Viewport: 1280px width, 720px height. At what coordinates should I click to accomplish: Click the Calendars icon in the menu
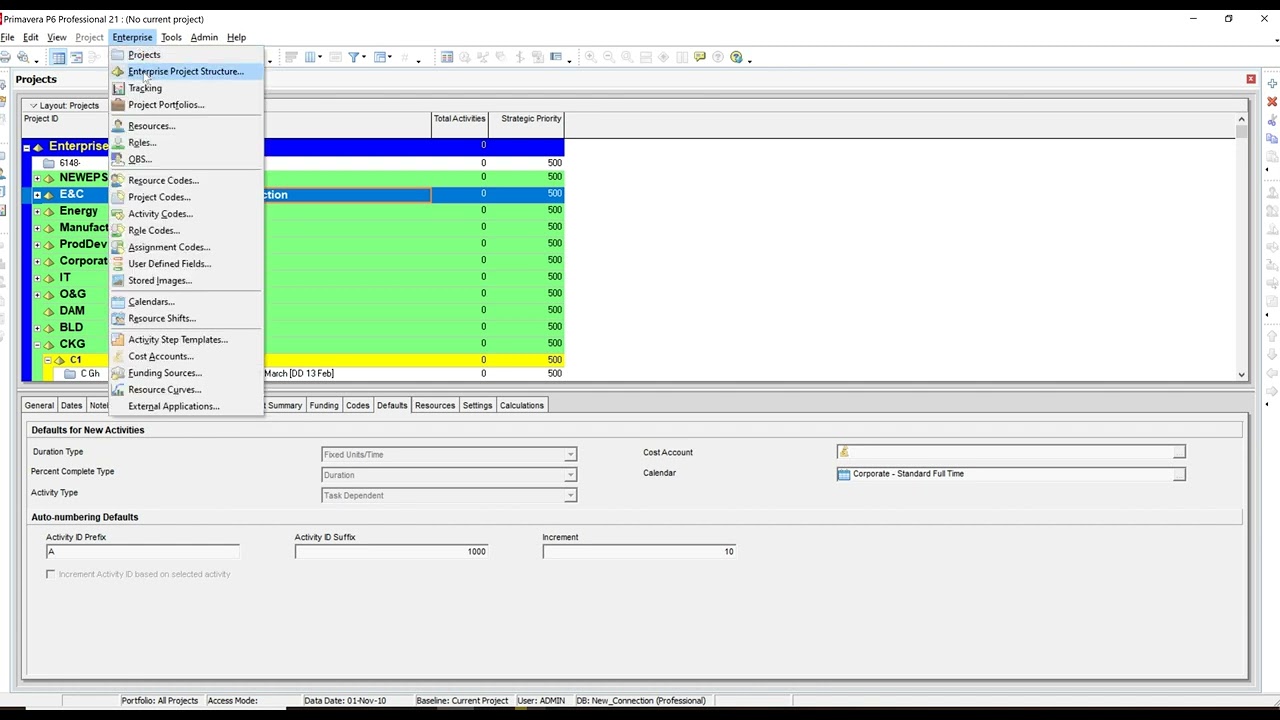[118, 302]
